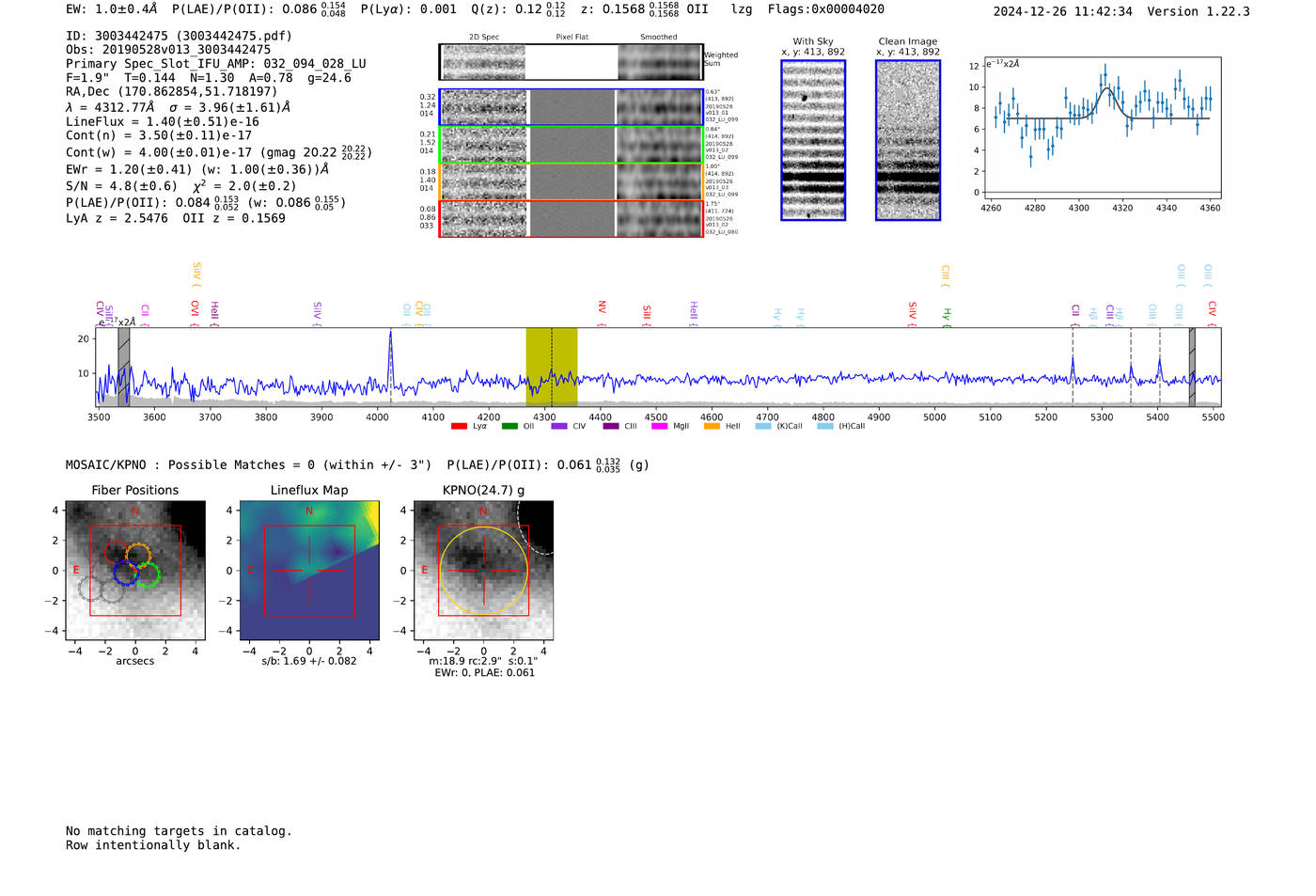Click the 'ID: 3003442475' text line
Screen dimensions: 1316x896
click(179, 36)
